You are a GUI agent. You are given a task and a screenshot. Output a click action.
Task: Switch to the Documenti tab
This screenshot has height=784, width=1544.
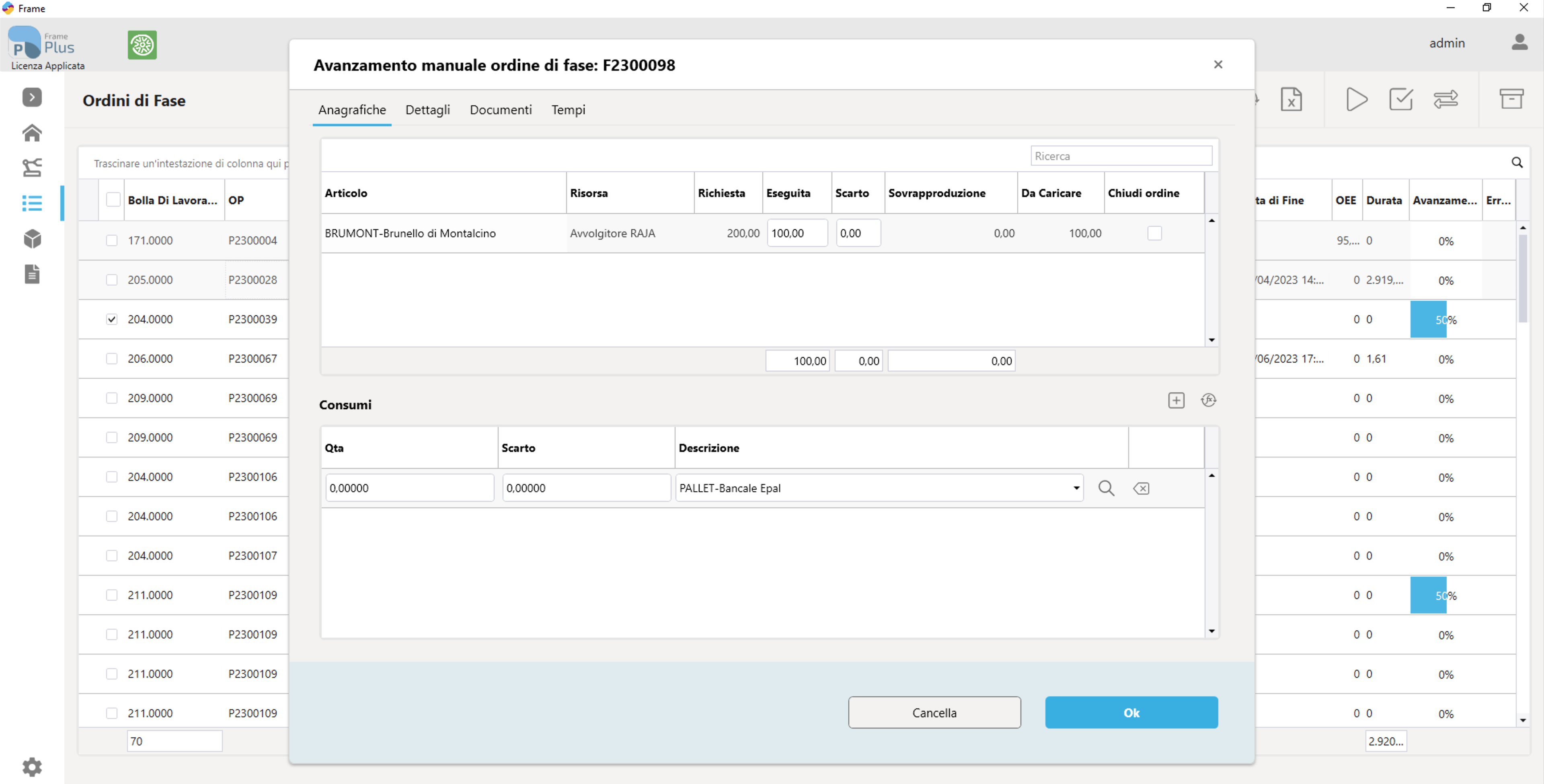pos(501,110)
